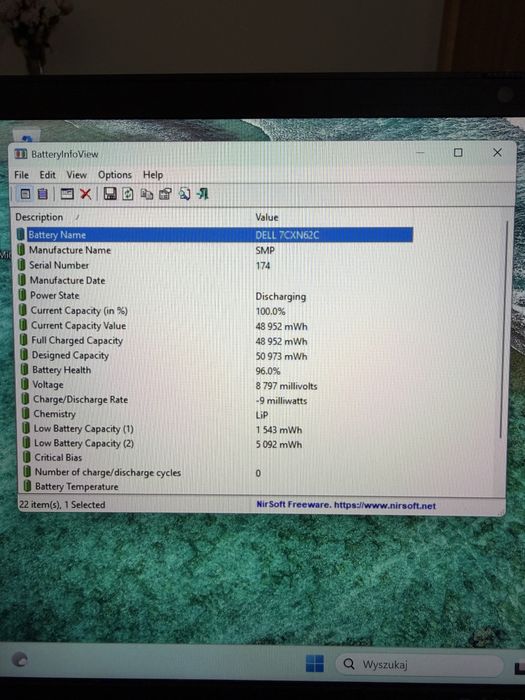Open the Options menu
Viewport: 525px width, 700px height.
coord(115,175)
